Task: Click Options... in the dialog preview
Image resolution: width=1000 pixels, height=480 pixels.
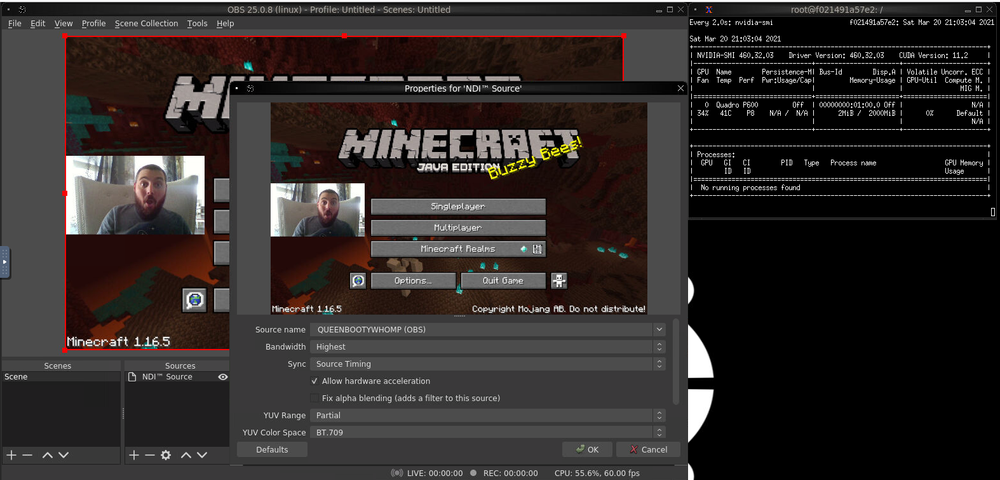Action: click(x=413, y=280)
